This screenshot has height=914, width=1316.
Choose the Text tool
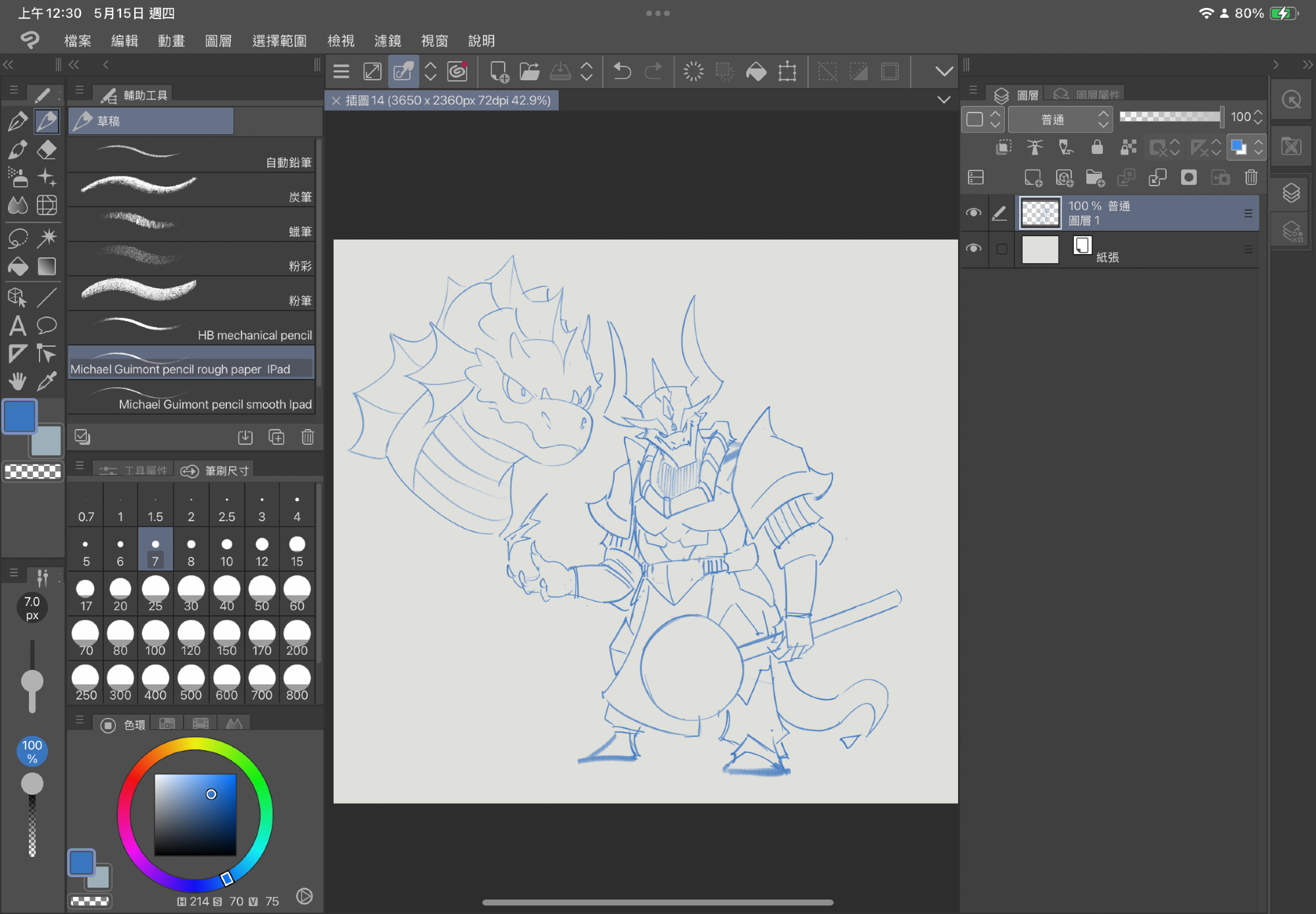click(x=18, y=326)
